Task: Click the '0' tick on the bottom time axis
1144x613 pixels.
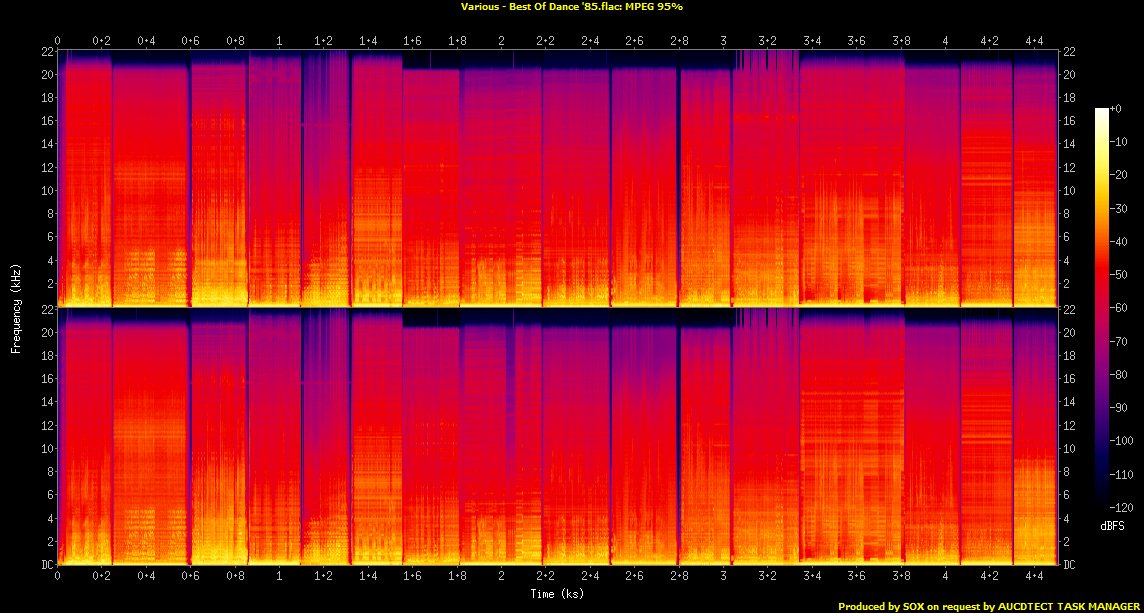Action: (x=58, y=576)
